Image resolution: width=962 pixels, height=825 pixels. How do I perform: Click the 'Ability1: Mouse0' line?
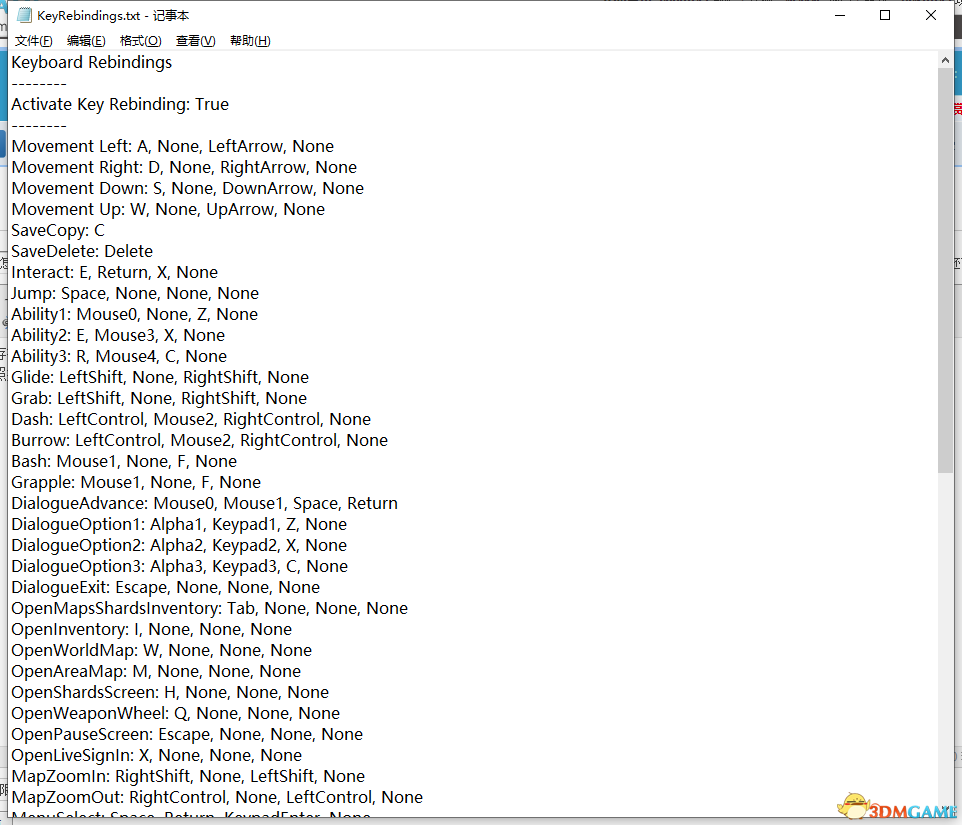pyautogui.click(x=134, y=314)
